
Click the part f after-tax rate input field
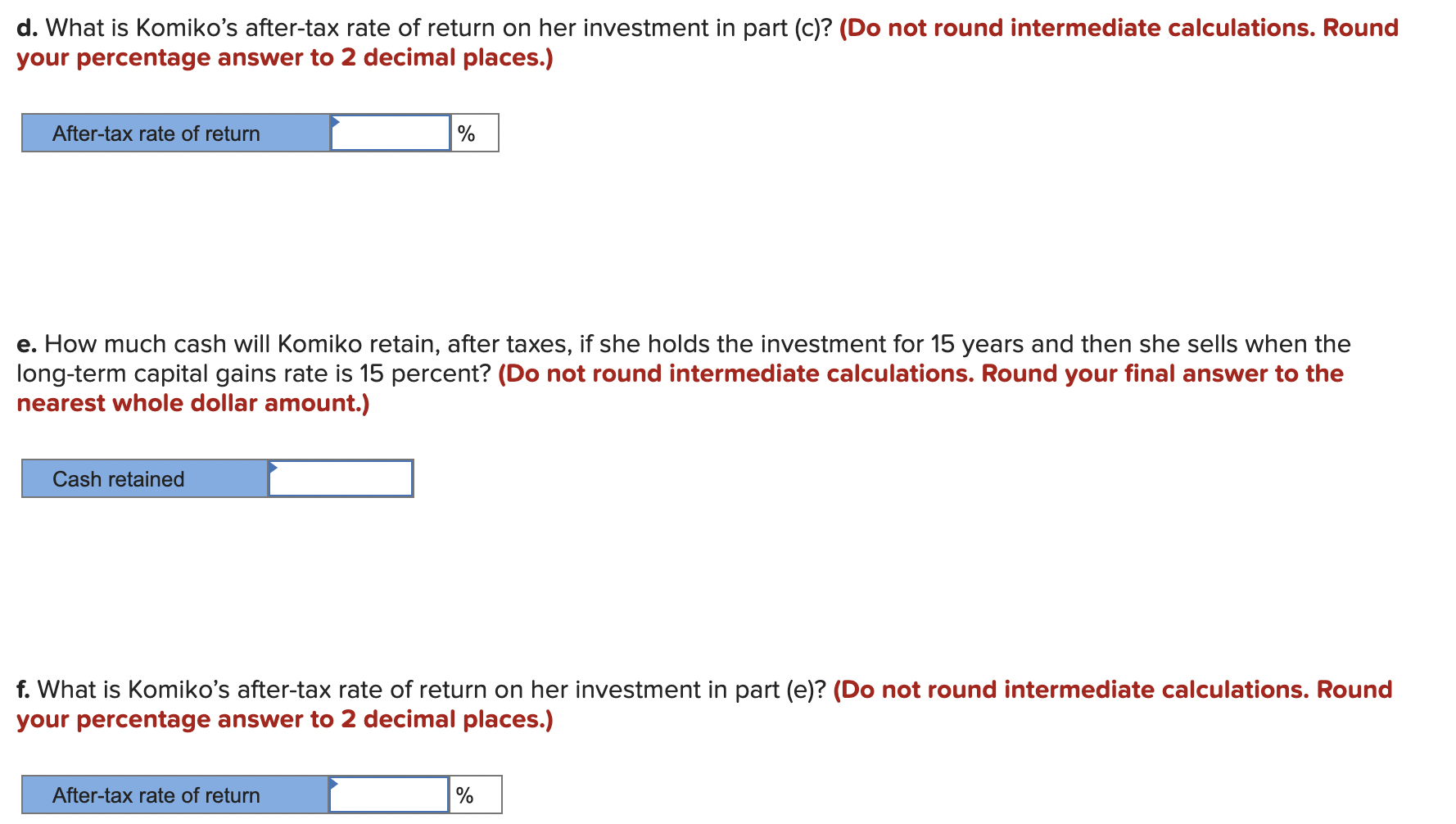tap(389, 795)
